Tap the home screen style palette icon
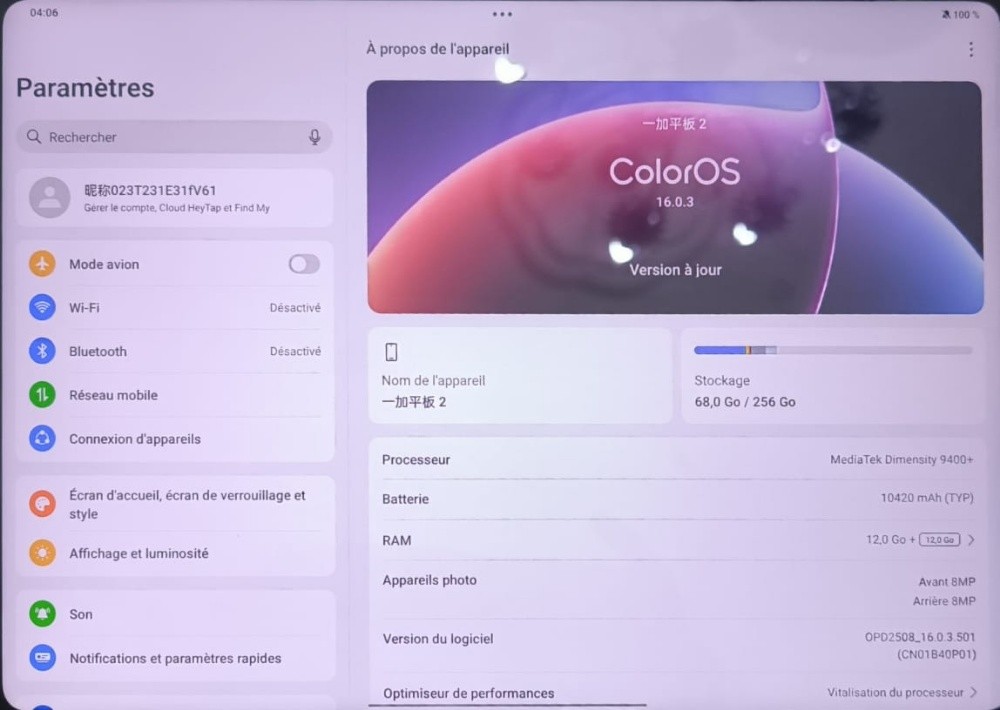1000x710 pixels. [x=42, y=504]
